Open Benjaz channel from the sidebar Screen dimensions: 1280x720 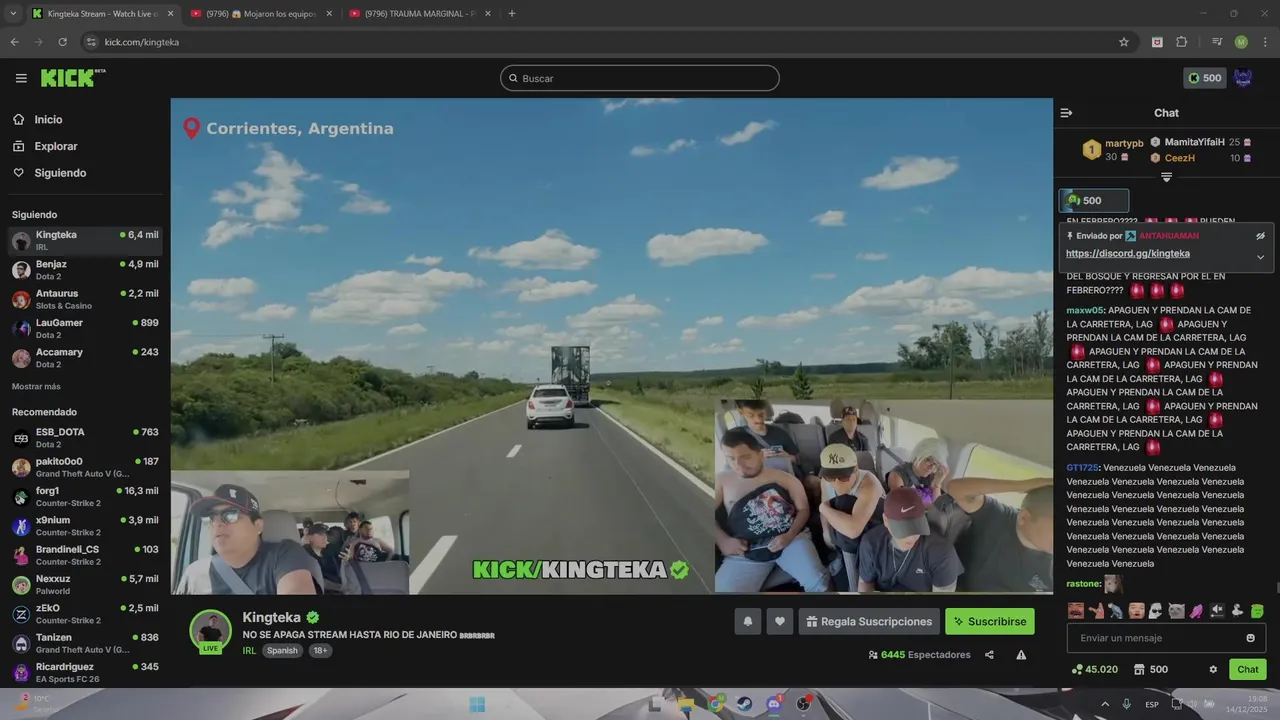click(x=85, y=270)
